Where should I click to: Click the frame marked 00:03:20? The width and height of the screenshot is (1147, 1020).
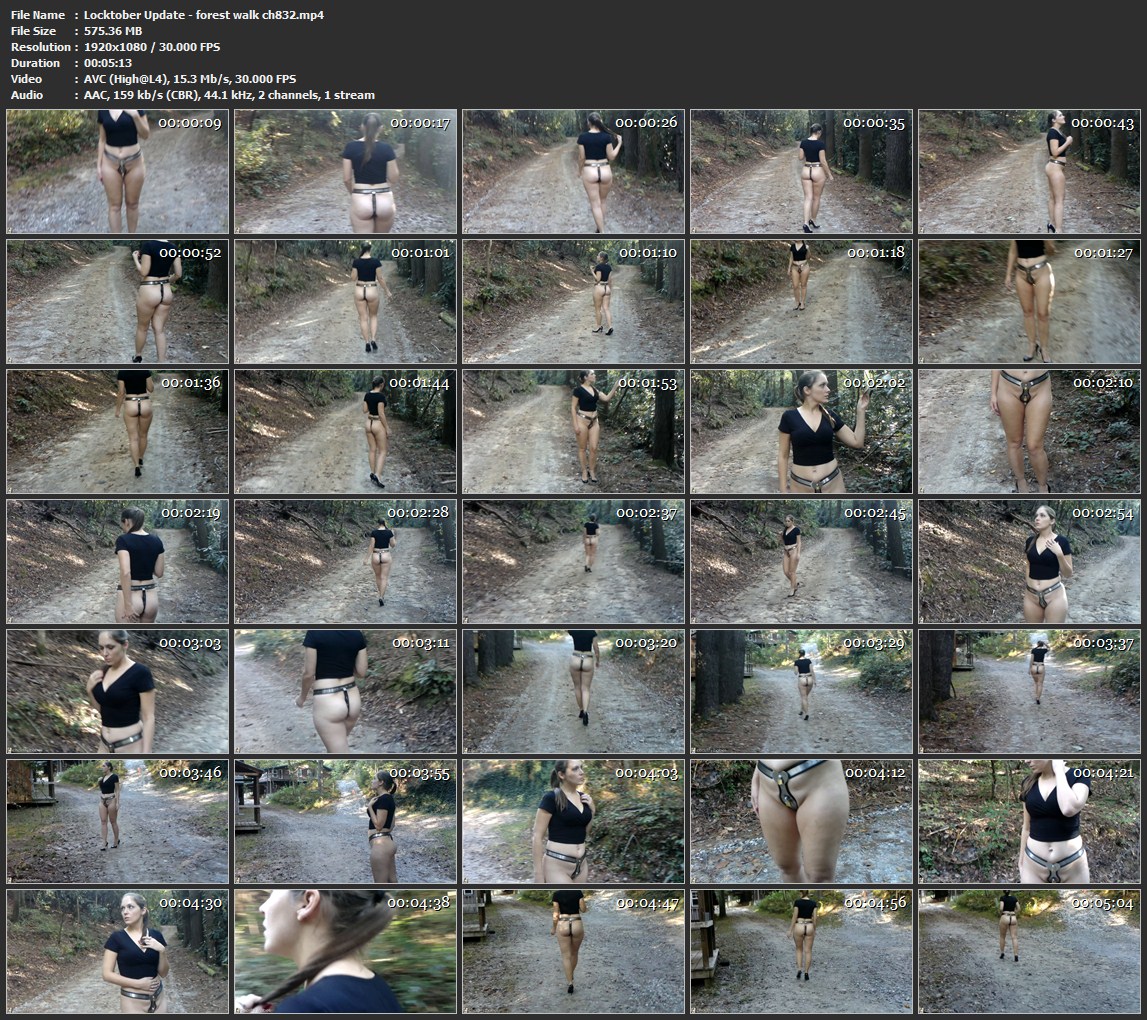(574, 691)
